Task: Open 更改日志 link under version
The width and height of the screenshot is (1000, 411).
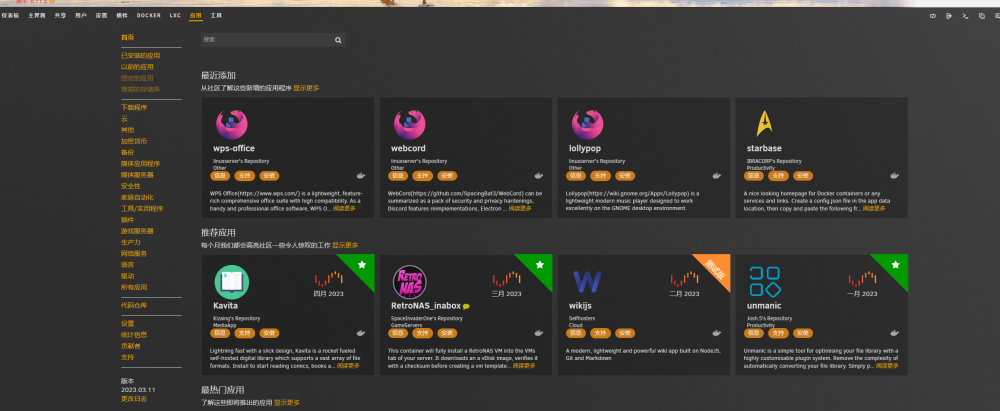Action: [x=134, y=399]
